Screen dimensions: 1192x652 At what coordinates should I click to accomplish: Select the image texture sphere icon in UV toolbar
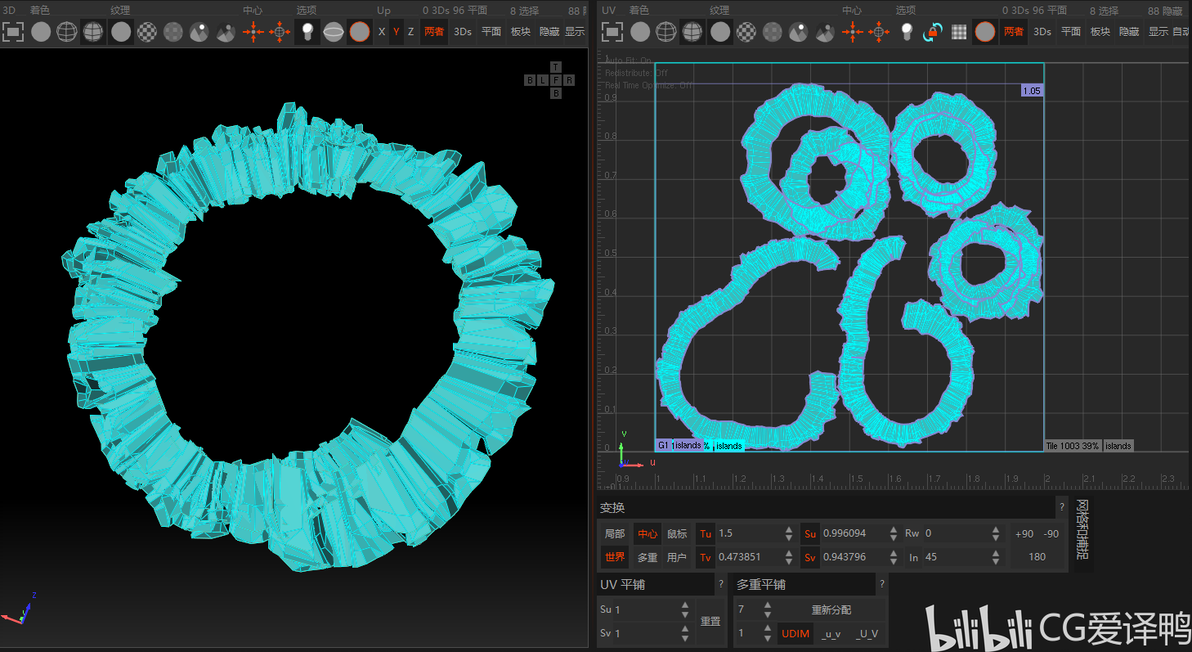click(x=798, y=32)
